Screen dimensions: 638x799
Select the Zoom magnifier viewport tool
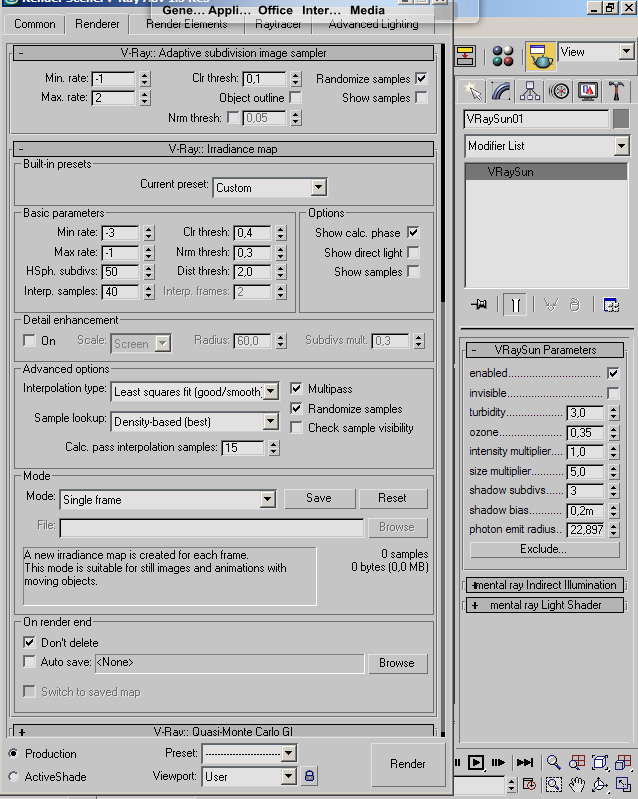click(553, 762)
